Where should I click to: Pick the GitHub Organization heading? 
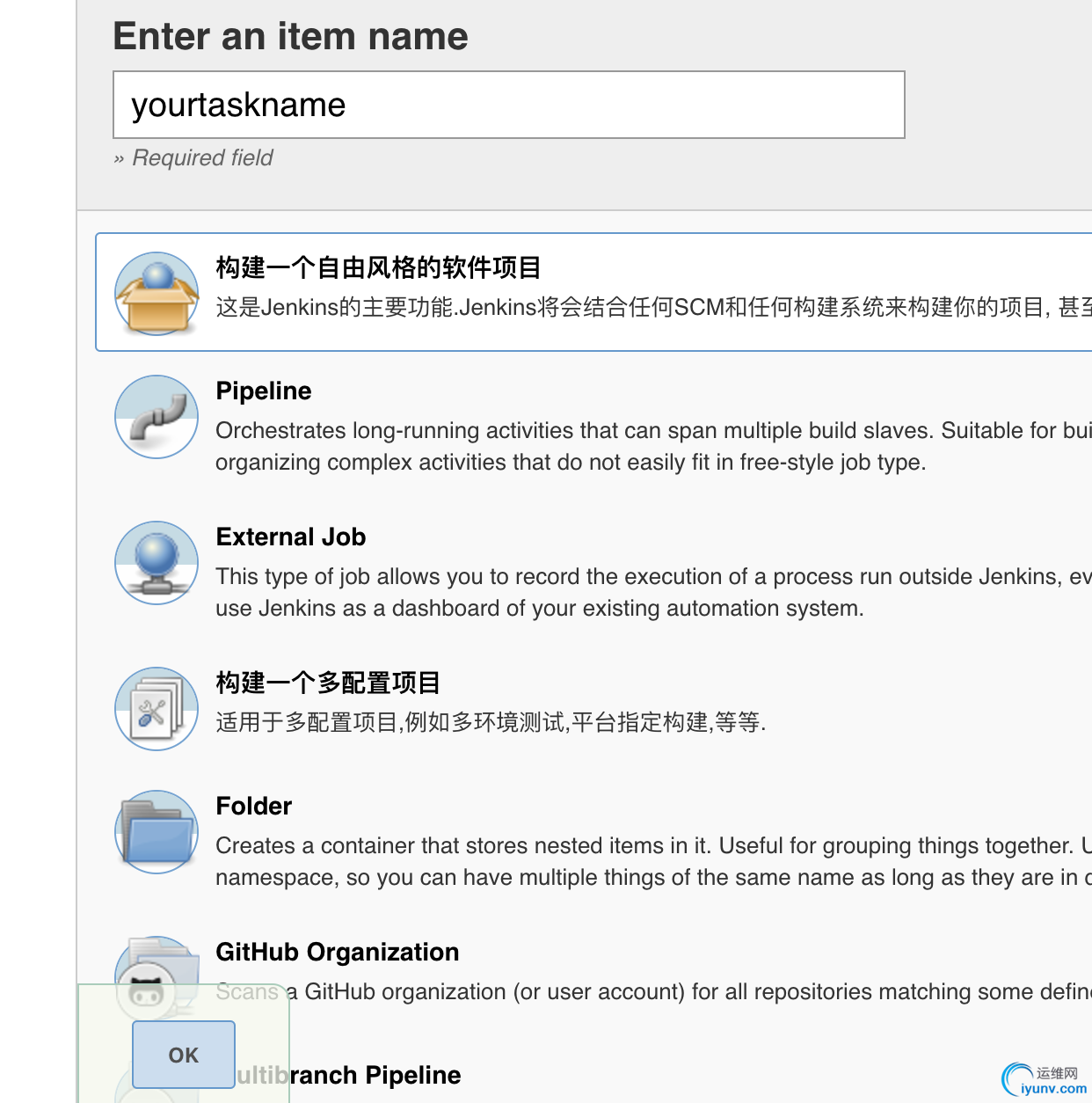click(338, 952)
